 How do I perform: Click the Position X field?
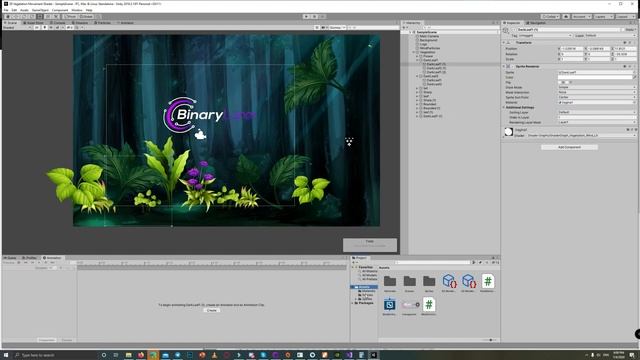(571, 49)
